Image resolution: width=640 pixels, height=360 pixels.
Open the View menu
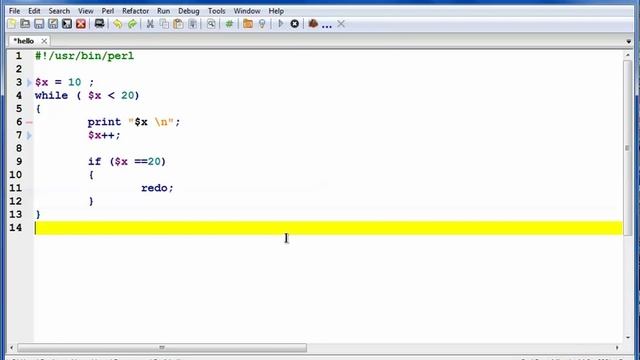(86, 11)
